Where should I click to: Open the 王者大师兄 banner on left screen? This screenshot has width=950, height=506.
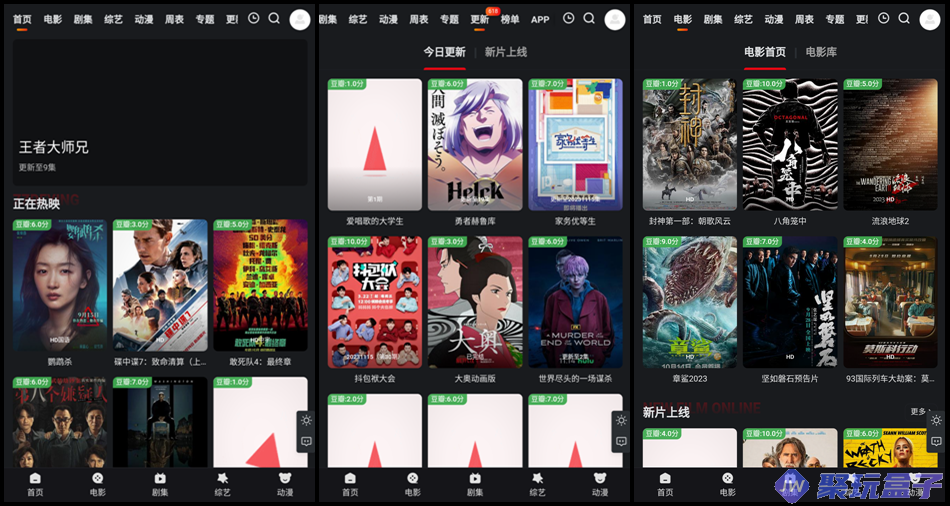tap(160, 112)
